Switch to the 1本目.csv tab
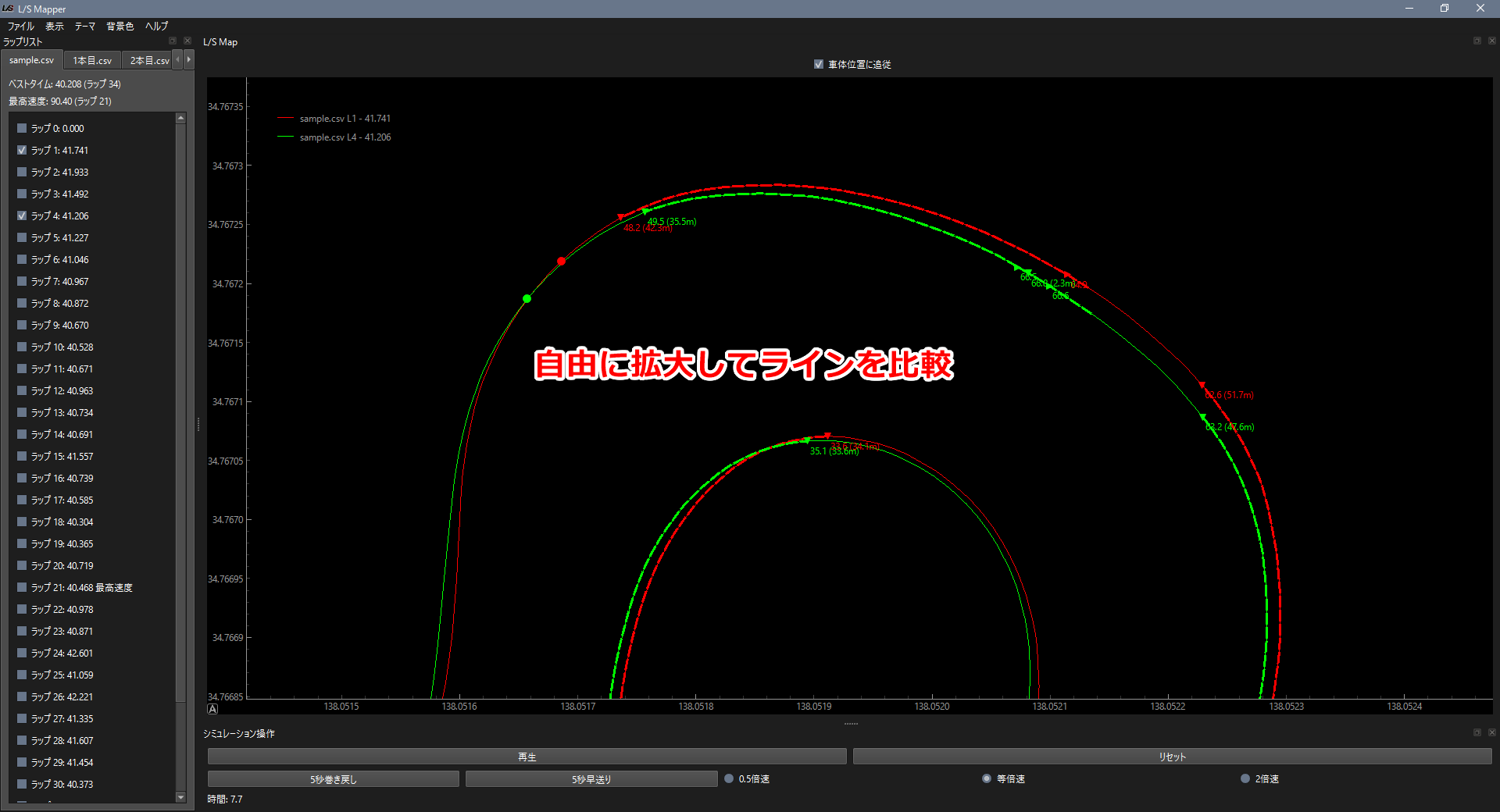1500x812 pixels. click(92, 60)
